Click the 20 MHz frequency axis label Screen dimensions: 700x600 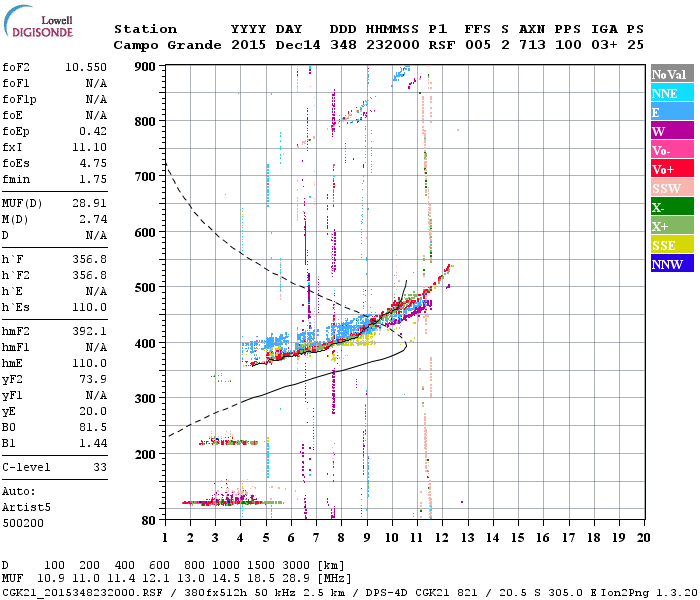tap(643, 538)
